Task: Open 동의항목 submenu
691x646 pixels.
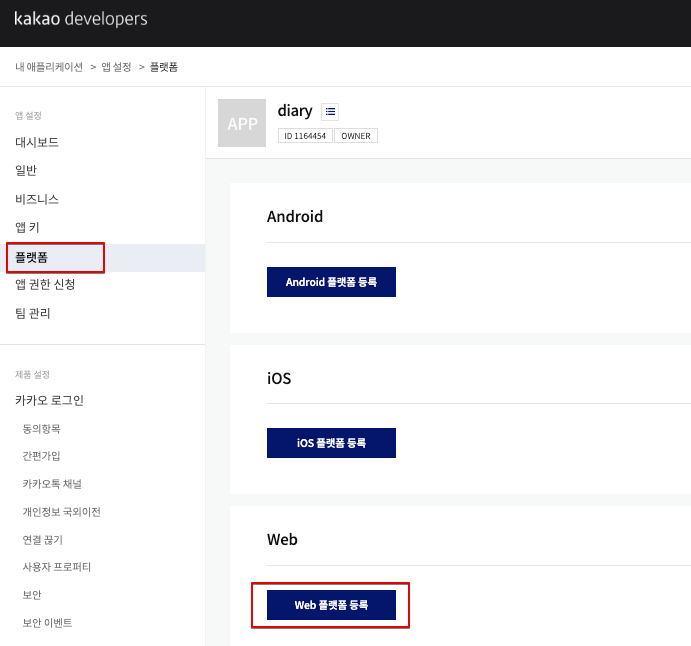Action: coord(41,429)
